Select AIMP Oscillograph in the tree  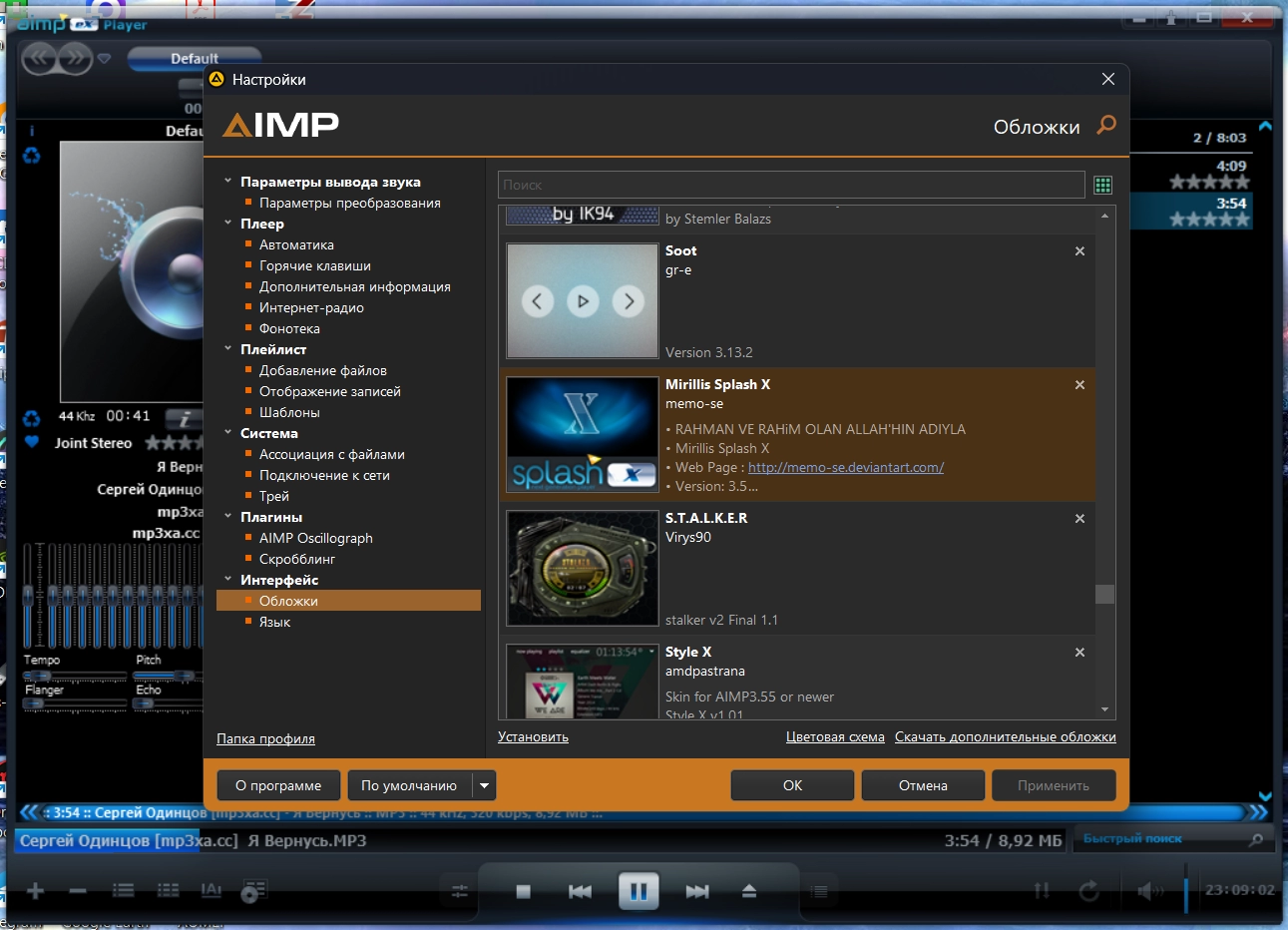click(316, 538)
